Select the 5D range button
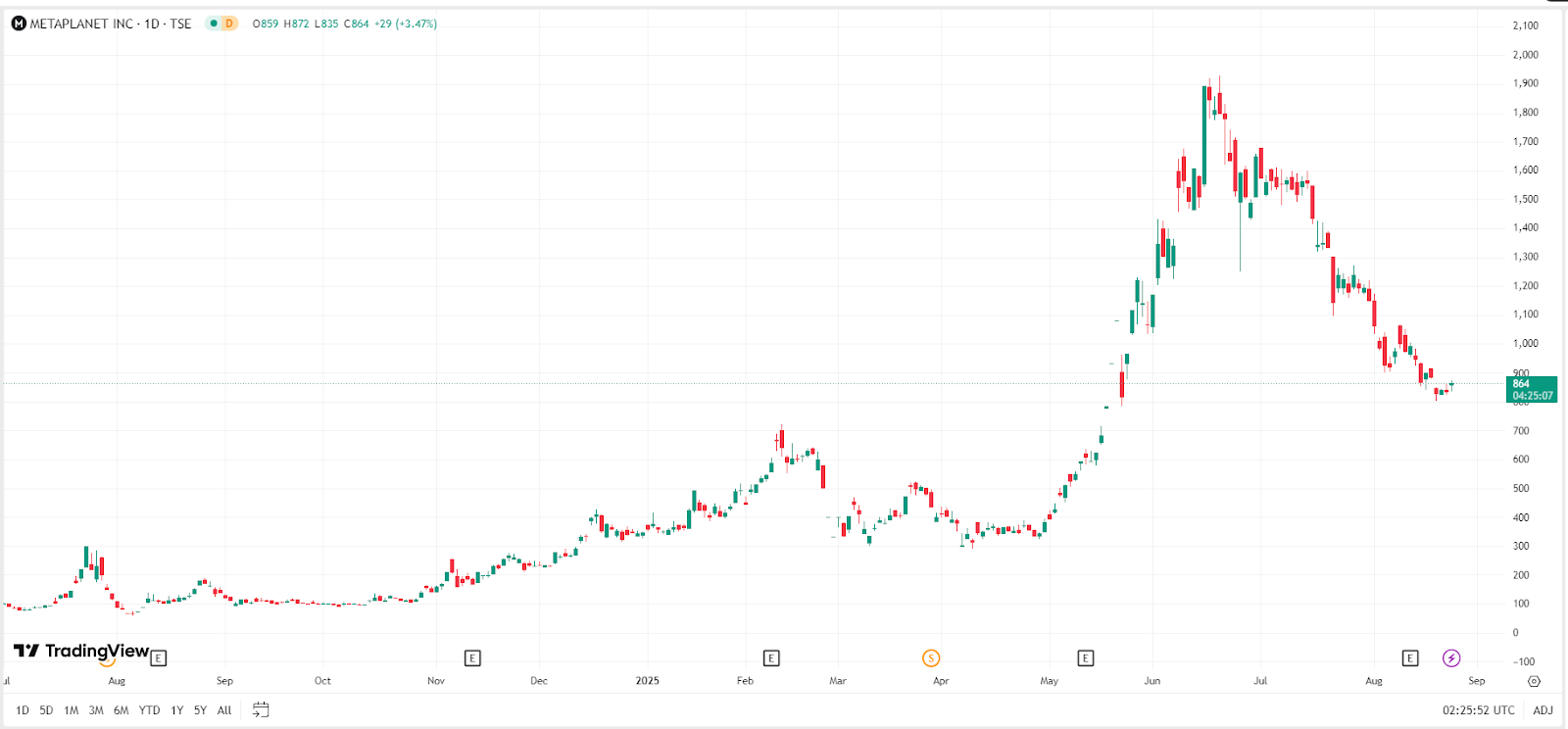1568x729 pixels. (46, 710)
